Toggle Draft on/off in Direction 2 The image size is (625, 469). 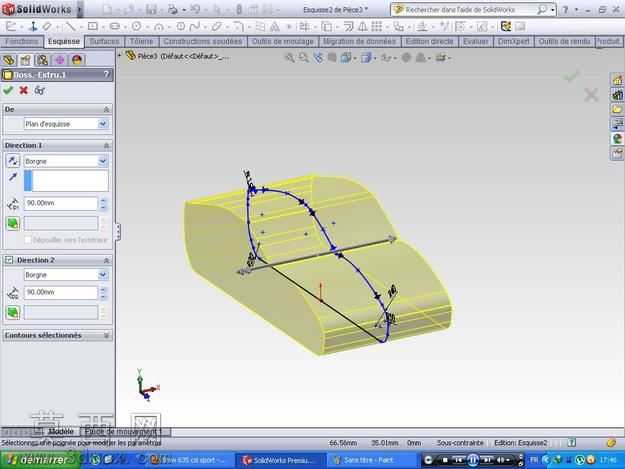click(13, 312)
